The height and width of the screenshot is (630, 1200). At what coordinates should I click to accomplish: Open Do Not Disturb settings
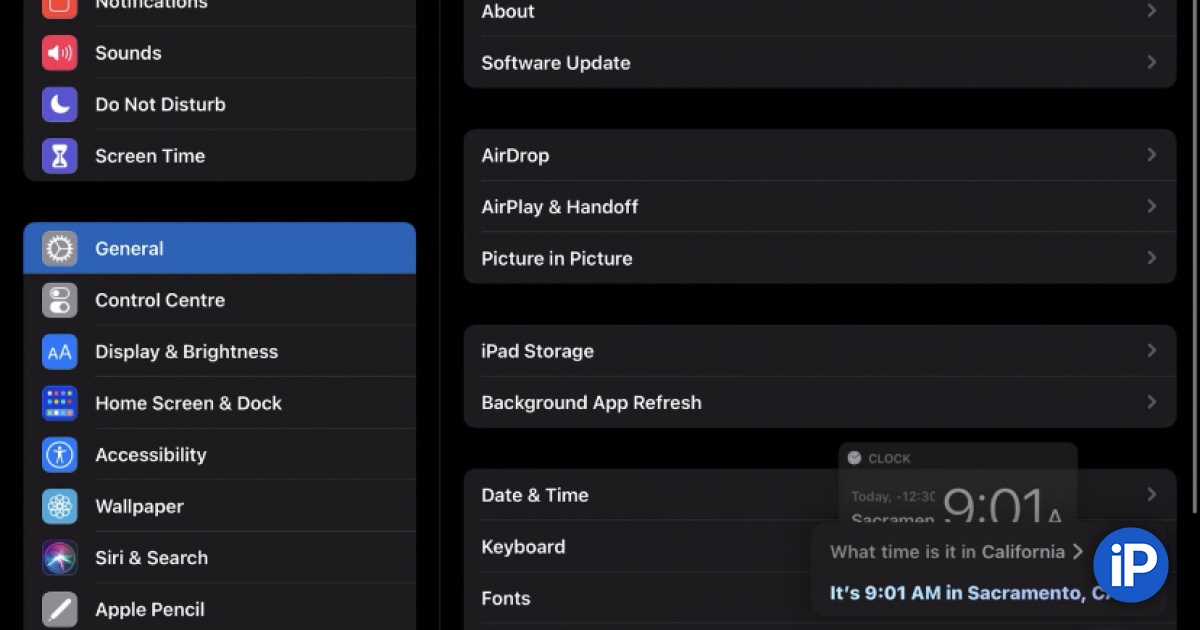[x=219, y=104]
